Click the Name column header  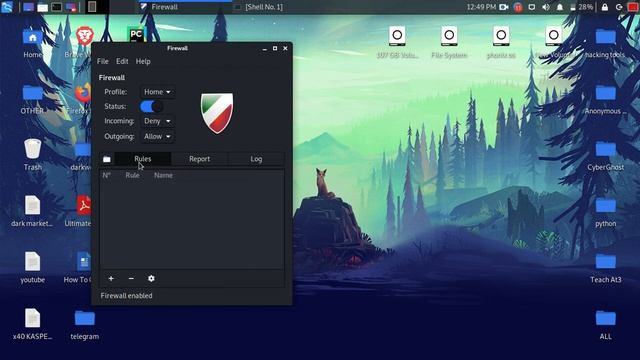pyautogui.click(x=163, y=175)
